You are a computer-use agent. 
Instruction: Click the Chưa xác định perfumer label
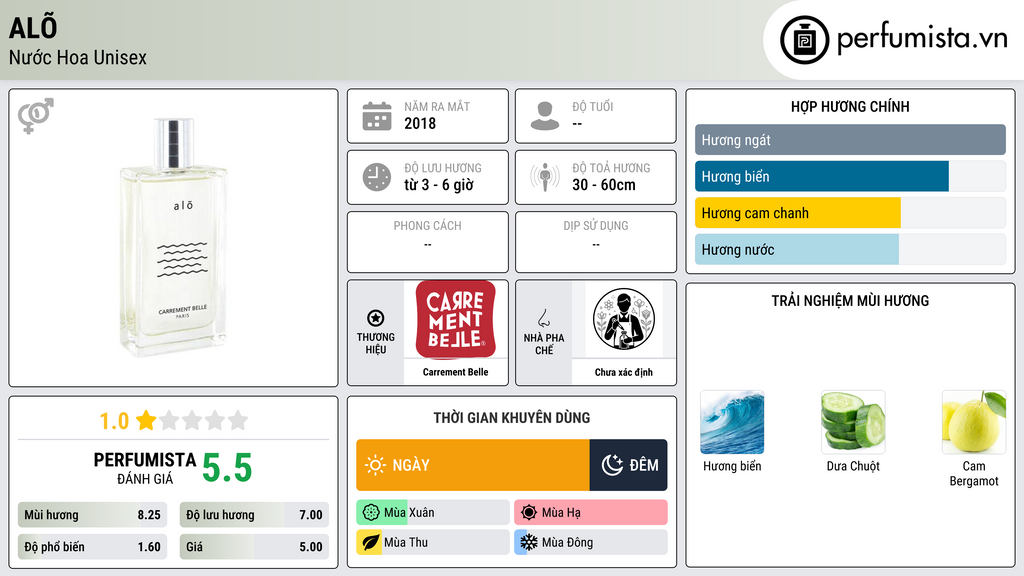coord(624,372)
